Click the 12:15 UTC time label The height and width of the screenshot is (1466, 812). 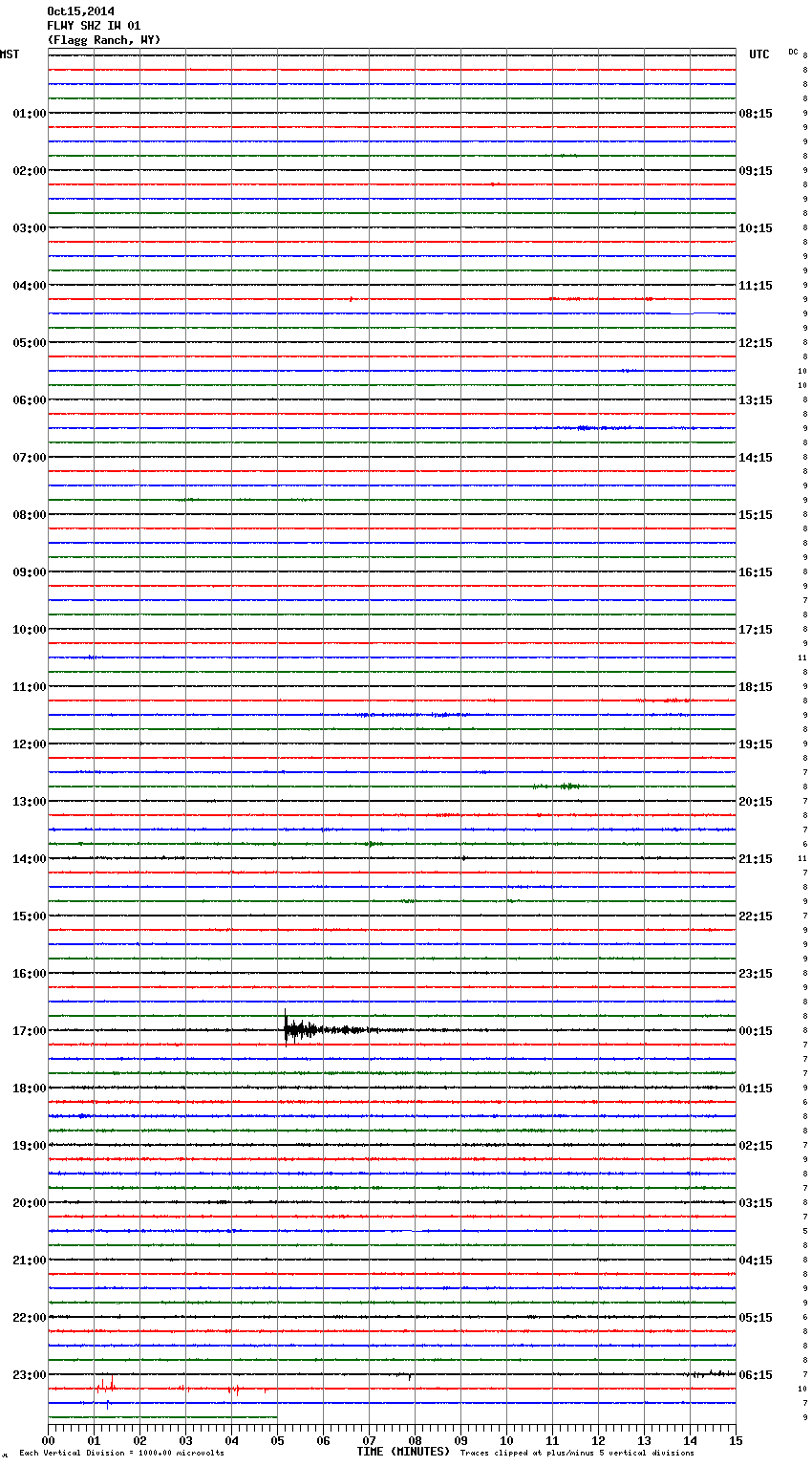point(756,343)
